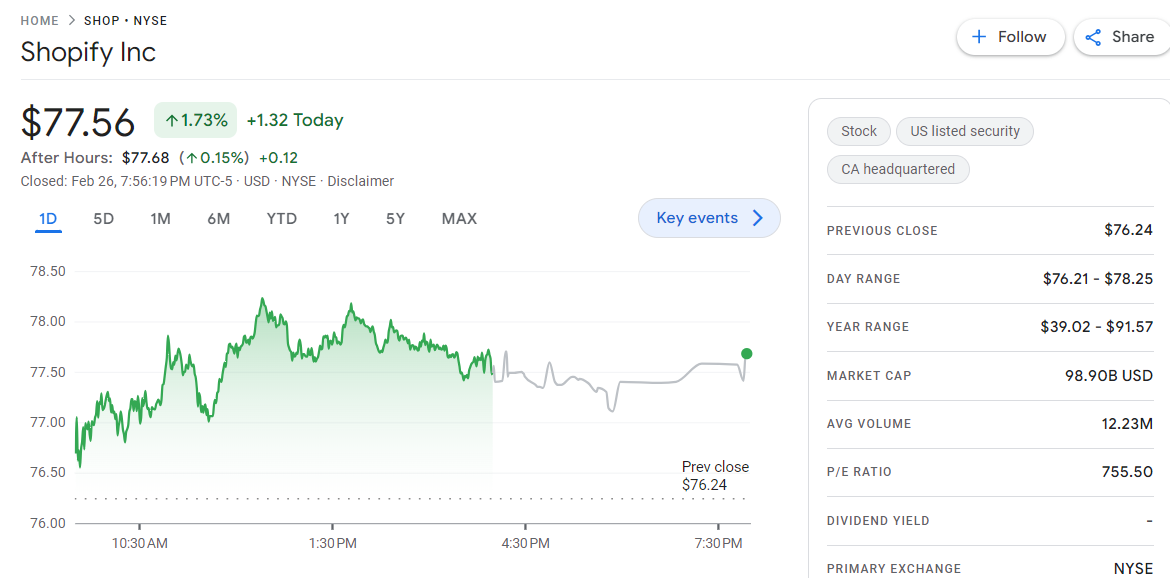Click the $77.56 current price
1170x578 pixels.
tap(78, 122)
